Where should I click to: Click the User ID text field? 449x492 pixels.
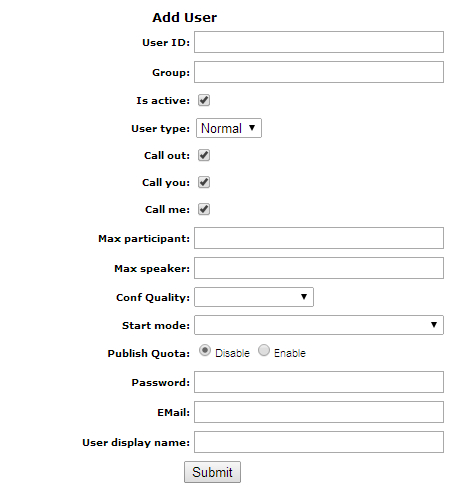(319, 42)
